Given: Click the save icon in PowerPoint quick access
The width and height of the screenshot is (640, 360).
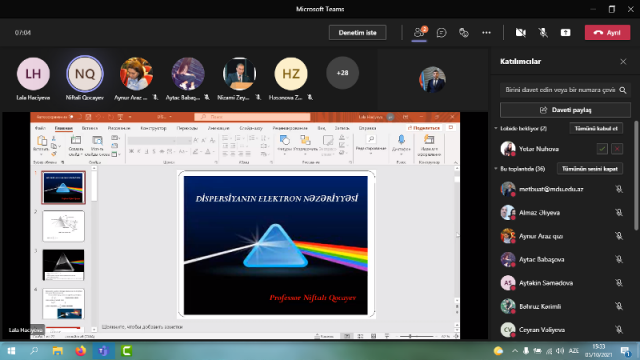Looking at the screenshot, I should coord(88,117).
